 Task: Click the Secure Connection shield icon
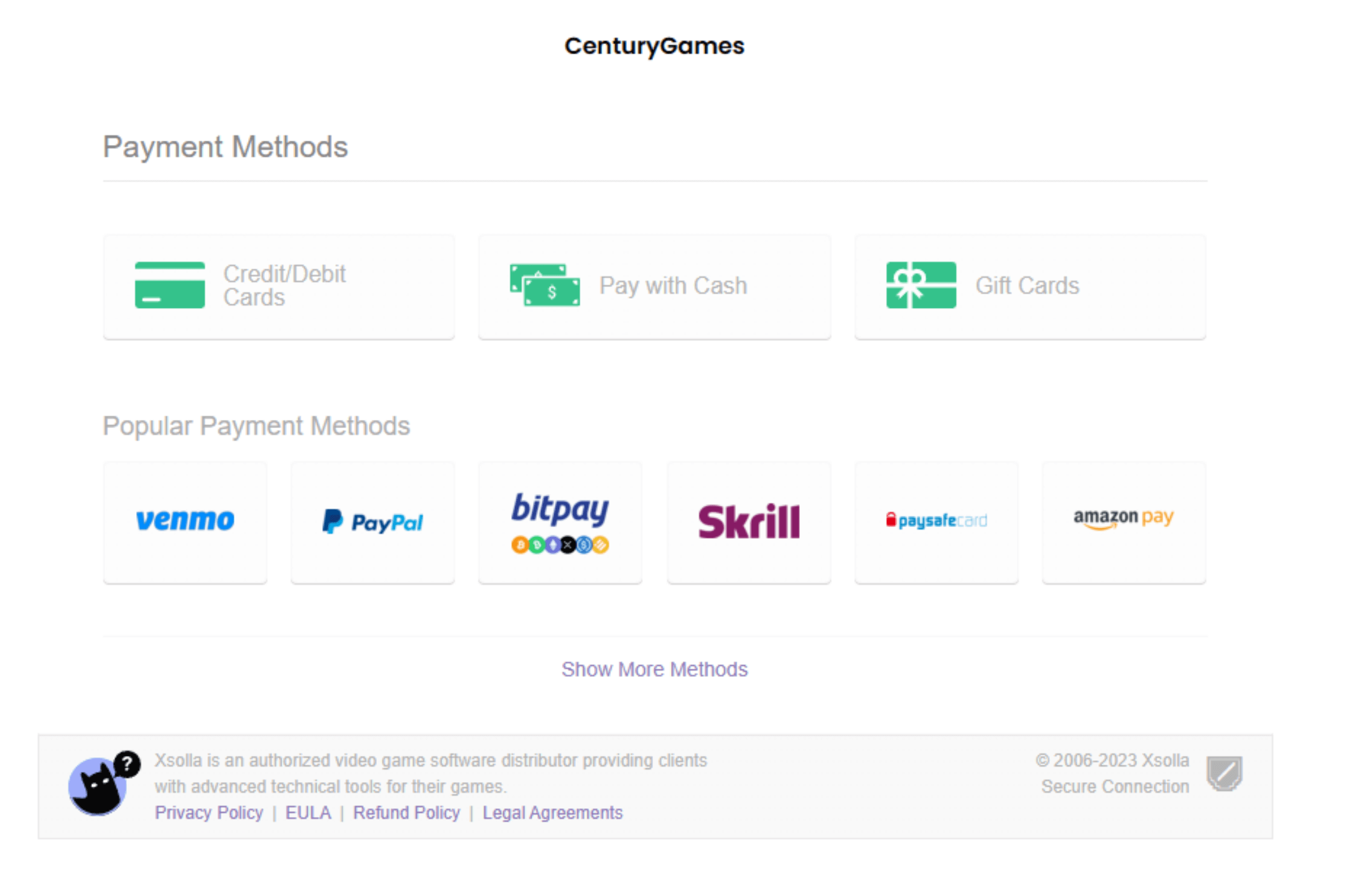[x=1224, y=773]
